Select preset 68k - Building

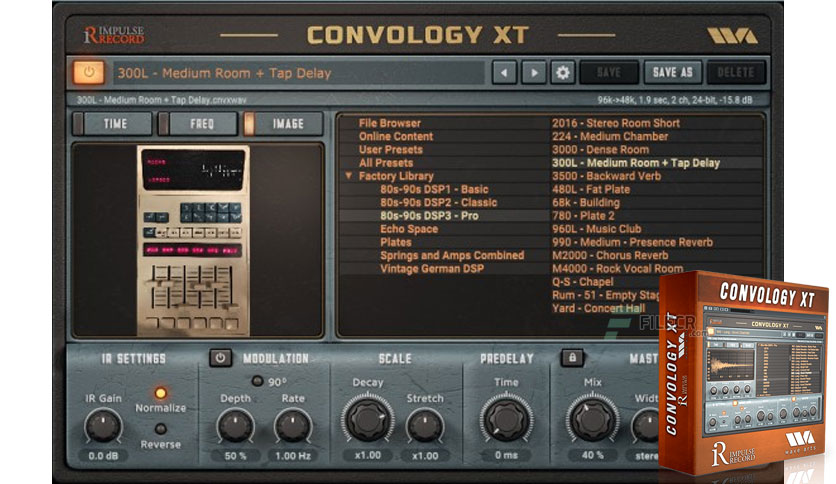(586, 203)
